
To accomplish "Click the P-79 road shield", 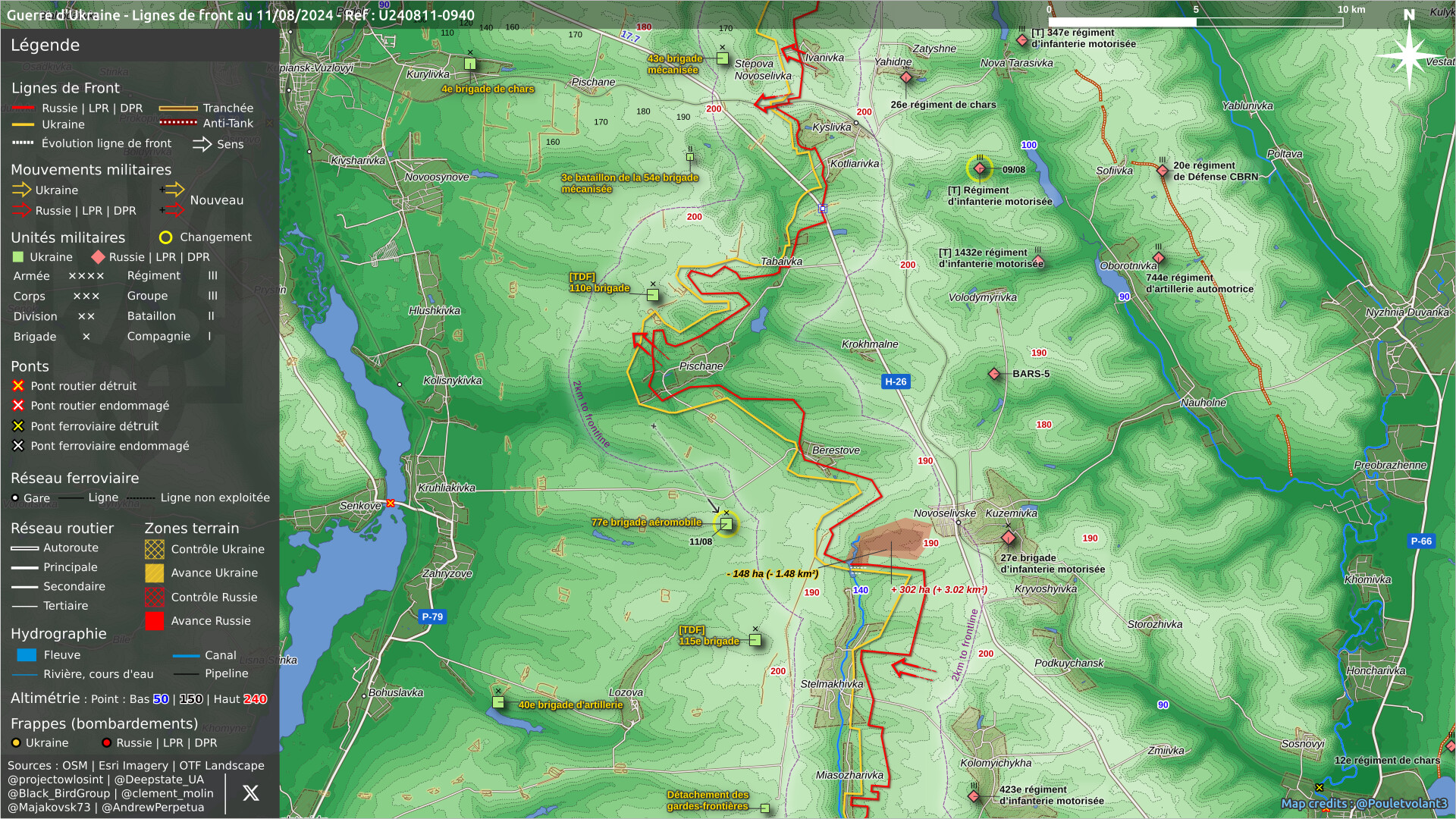I will 431,617.
